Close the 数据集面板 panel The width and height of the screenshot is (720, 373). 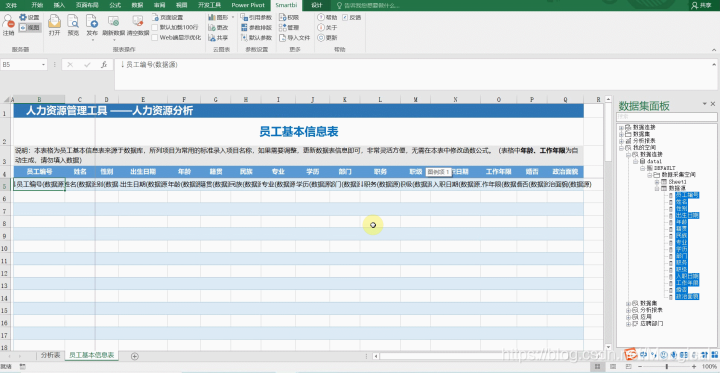[713, 104]
